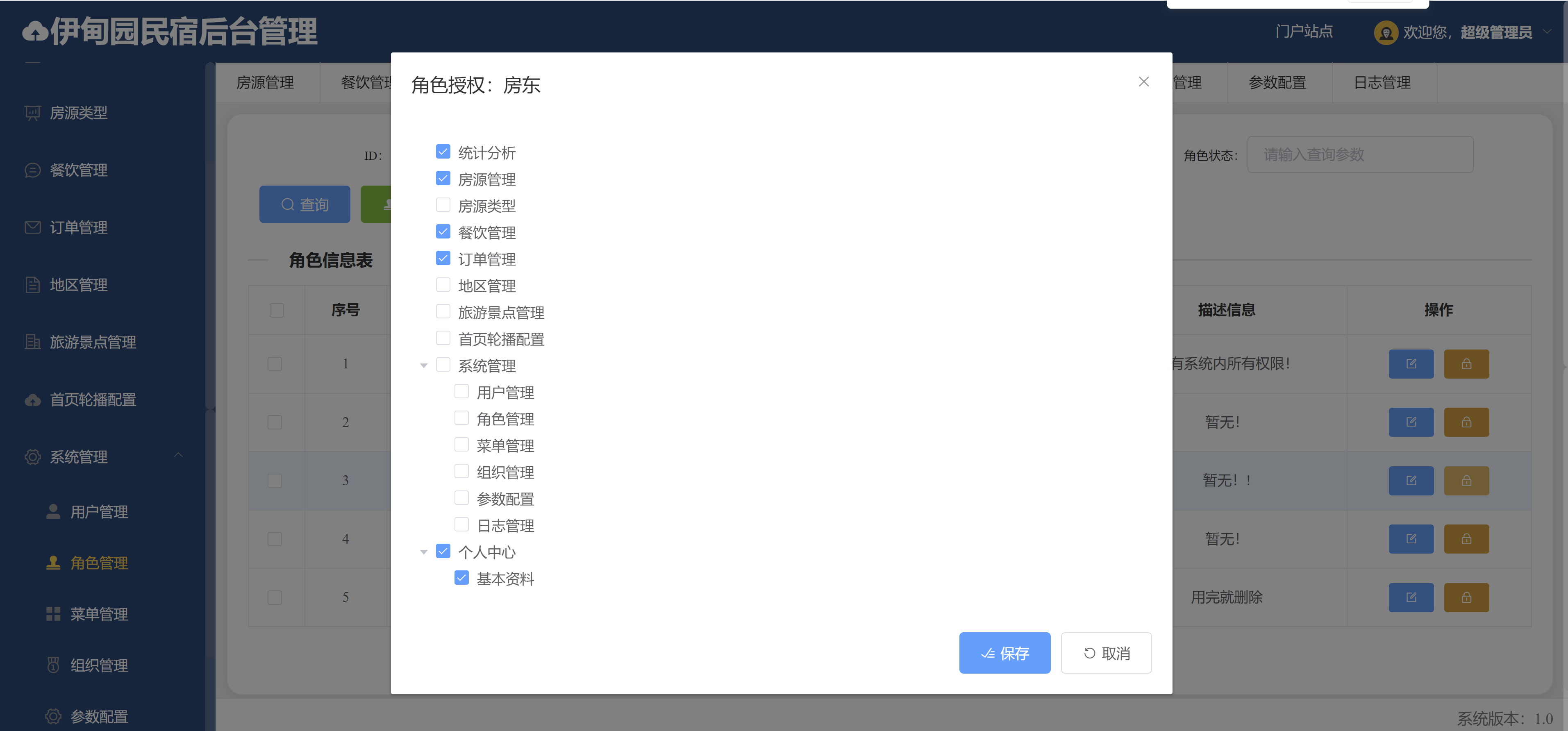Check the 旅游景点管理 permission checkbox
Screen dimensions: 1568x731
[443, 312]
